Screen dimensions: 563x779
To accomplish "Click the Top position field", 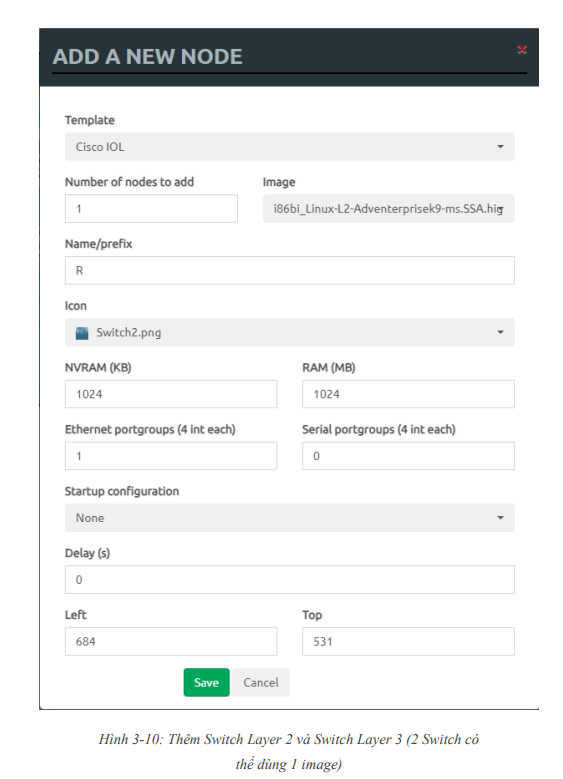I will 408,641.
